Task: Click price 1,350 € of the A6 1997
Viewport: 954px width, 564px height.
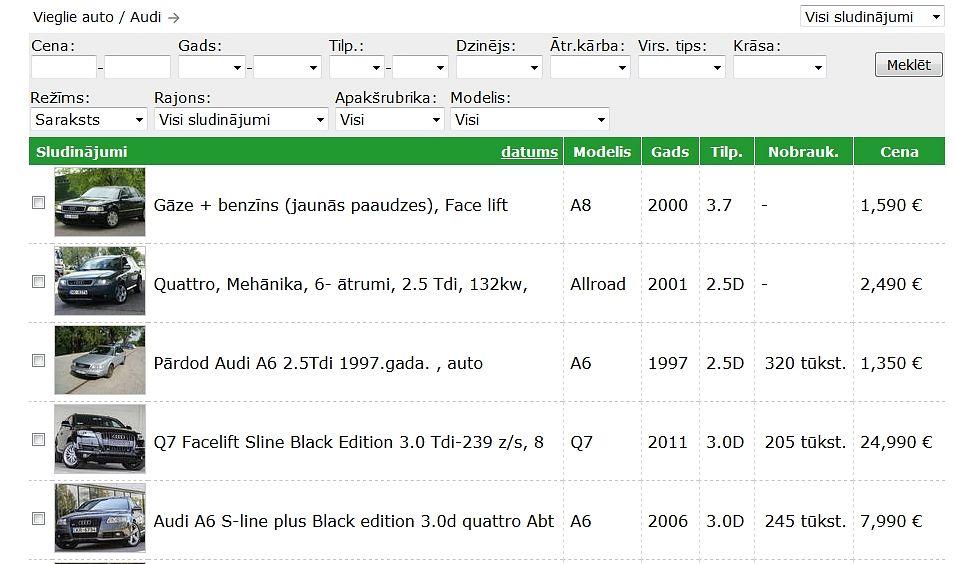Action: coord(891,363)
